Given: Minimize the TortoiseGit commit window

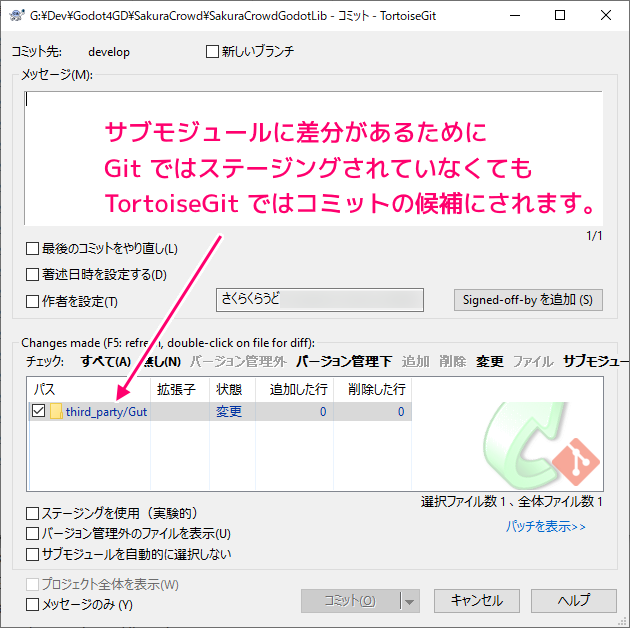Looking at the screenshot, I should [514, 16].
